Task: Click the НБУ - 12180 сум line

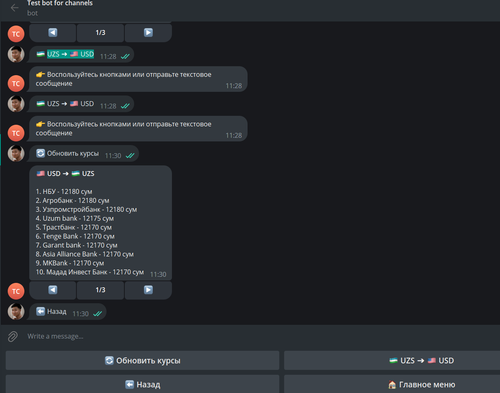Action: point(64,192)
